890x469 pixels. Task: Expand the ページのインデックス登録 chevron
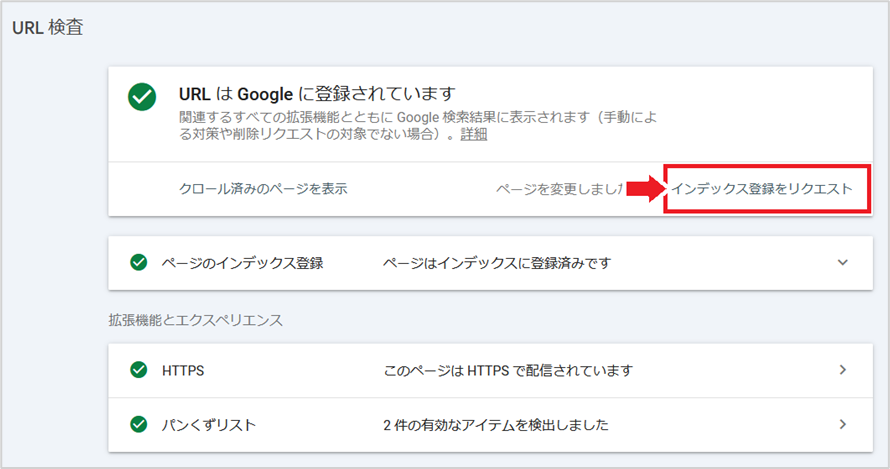(843, 262)
